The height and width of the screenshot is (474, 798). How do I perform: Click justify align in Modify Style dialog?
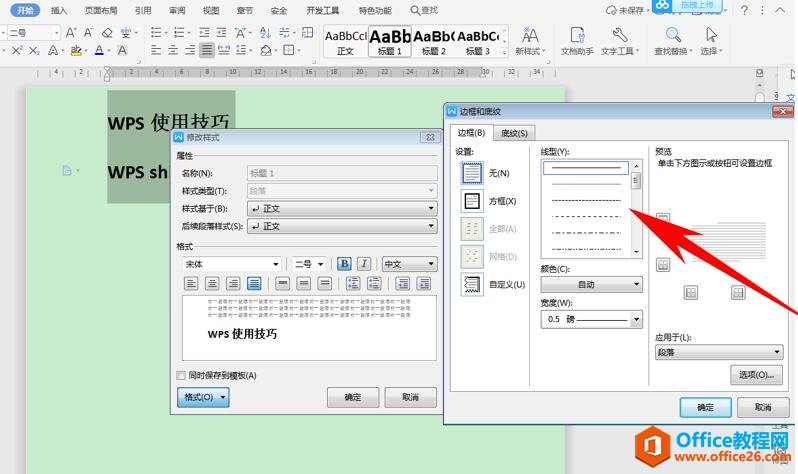254,284
